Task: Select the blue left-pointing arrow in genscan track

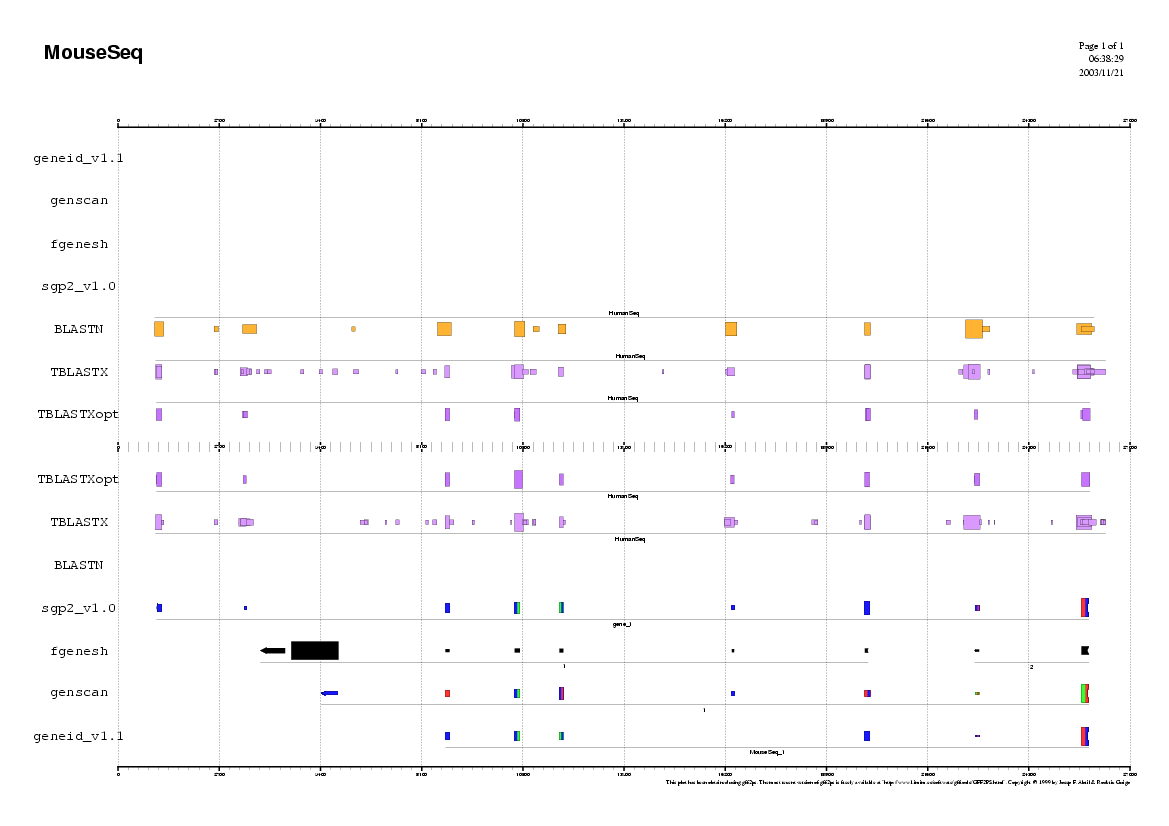Action: 329,693
